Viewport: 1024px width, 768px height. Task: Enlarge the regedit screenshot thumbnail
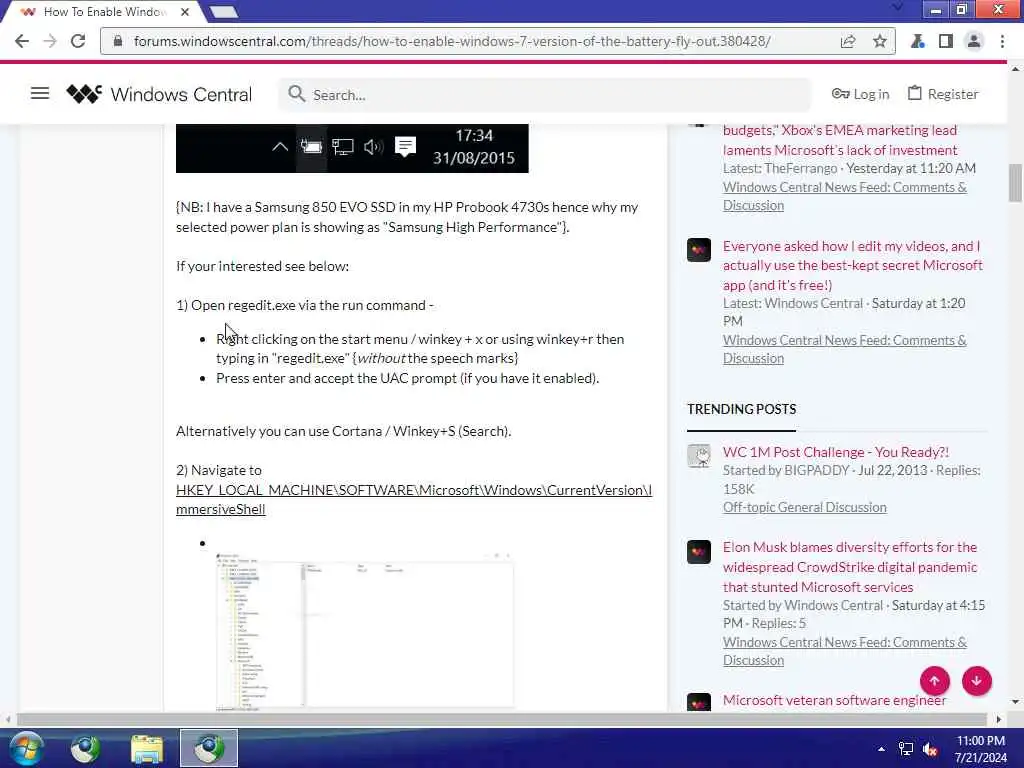click(x=364, y=630)
